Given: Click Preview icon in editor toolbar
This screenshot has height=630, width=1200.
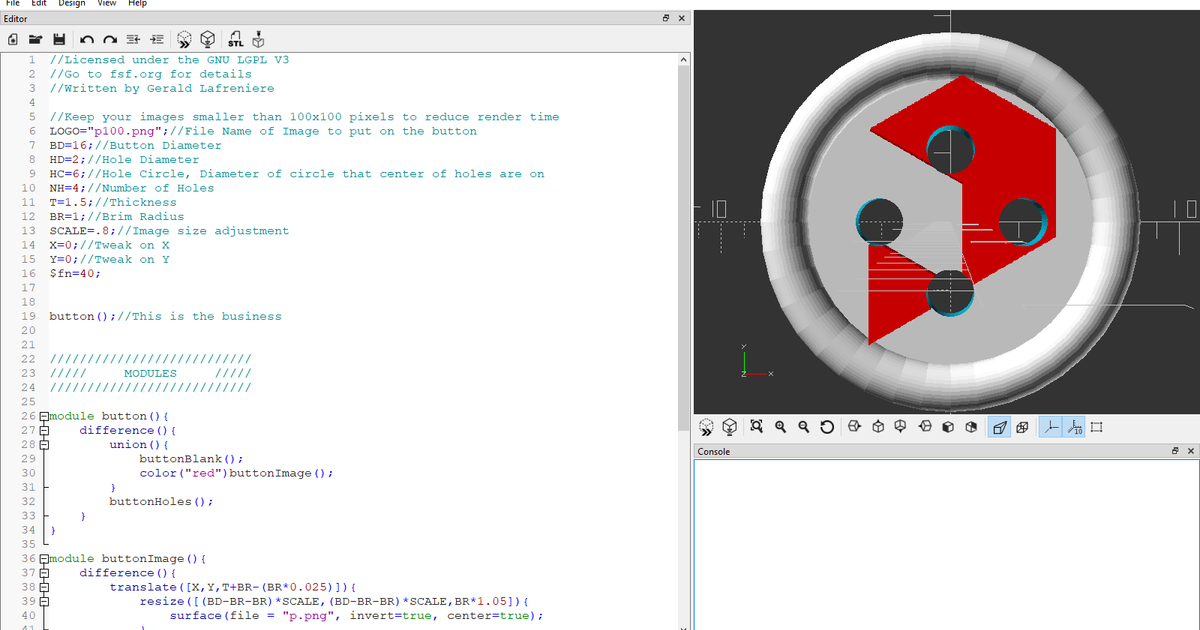Looking at the screenshot, I should 185,39.
